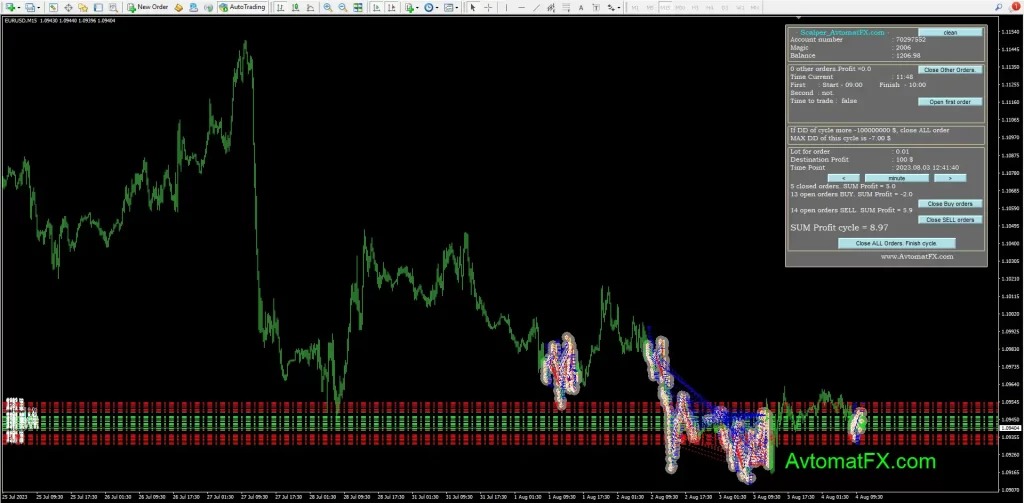The width and height of the screenshot is (1024, 503).
Task: Switch to H4 timeframe
Action: click(x=710, y=7)
